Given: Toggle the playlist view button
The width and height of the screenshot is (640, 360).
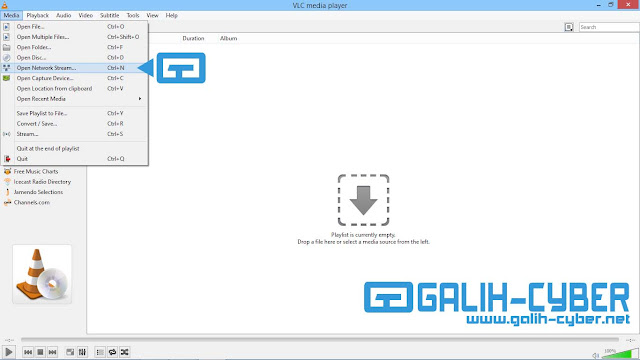Looking at the screenshot, I should (100, 352).
